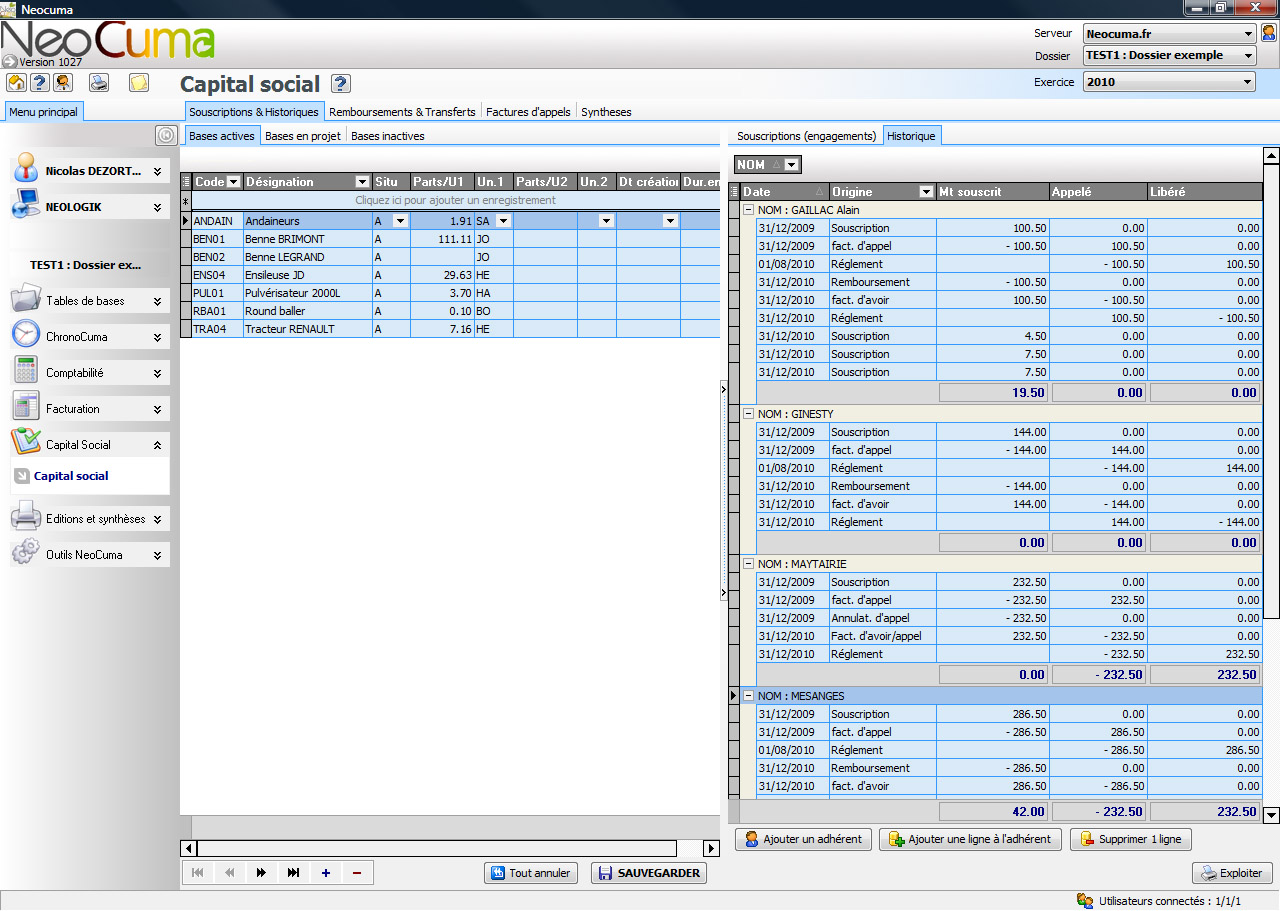Switch to Remboursements & Transferts tab
1280x911 pixels.
click(402, 112)
